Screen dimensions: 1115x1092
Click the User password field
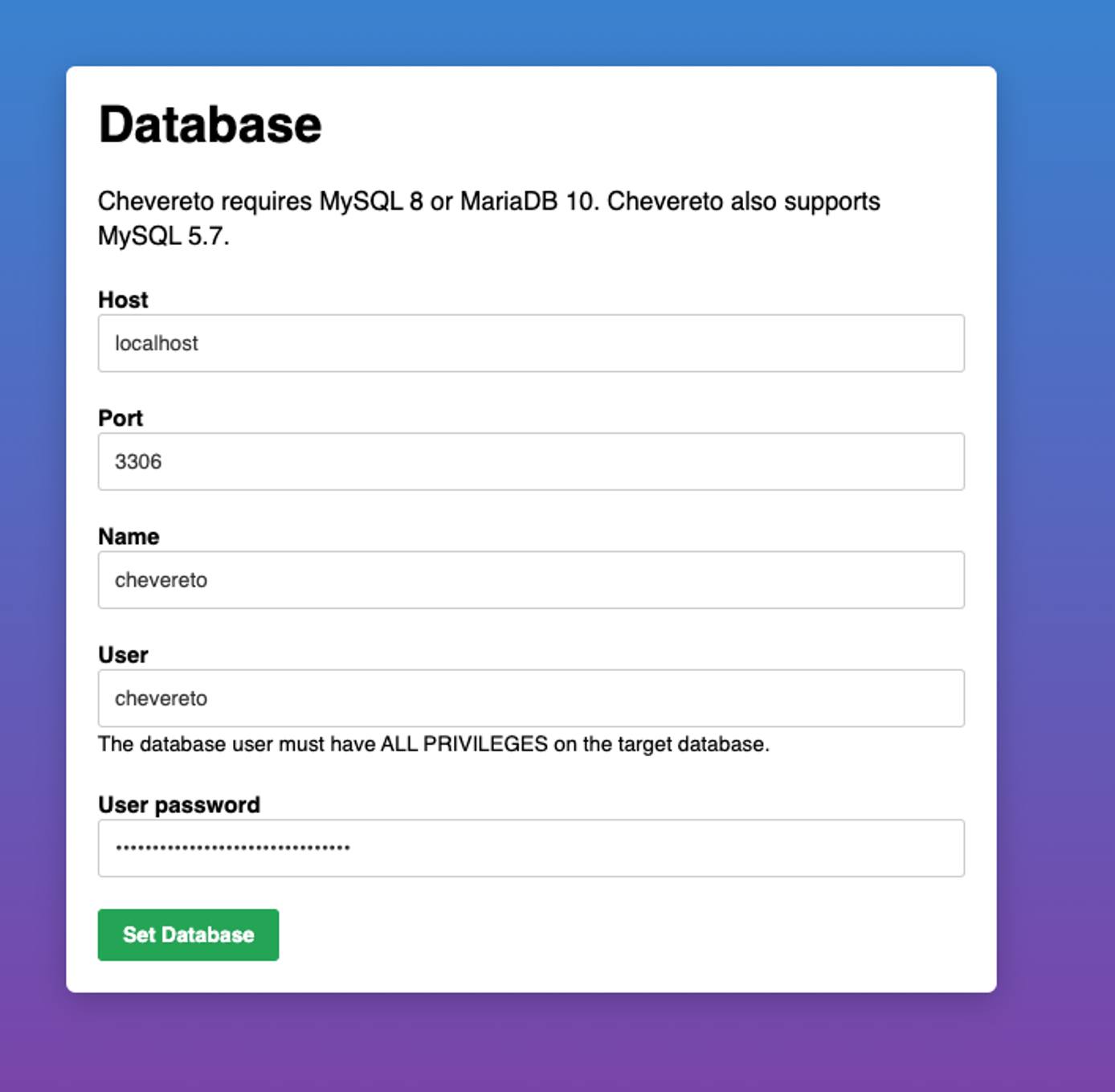click(x=530, y=847)
